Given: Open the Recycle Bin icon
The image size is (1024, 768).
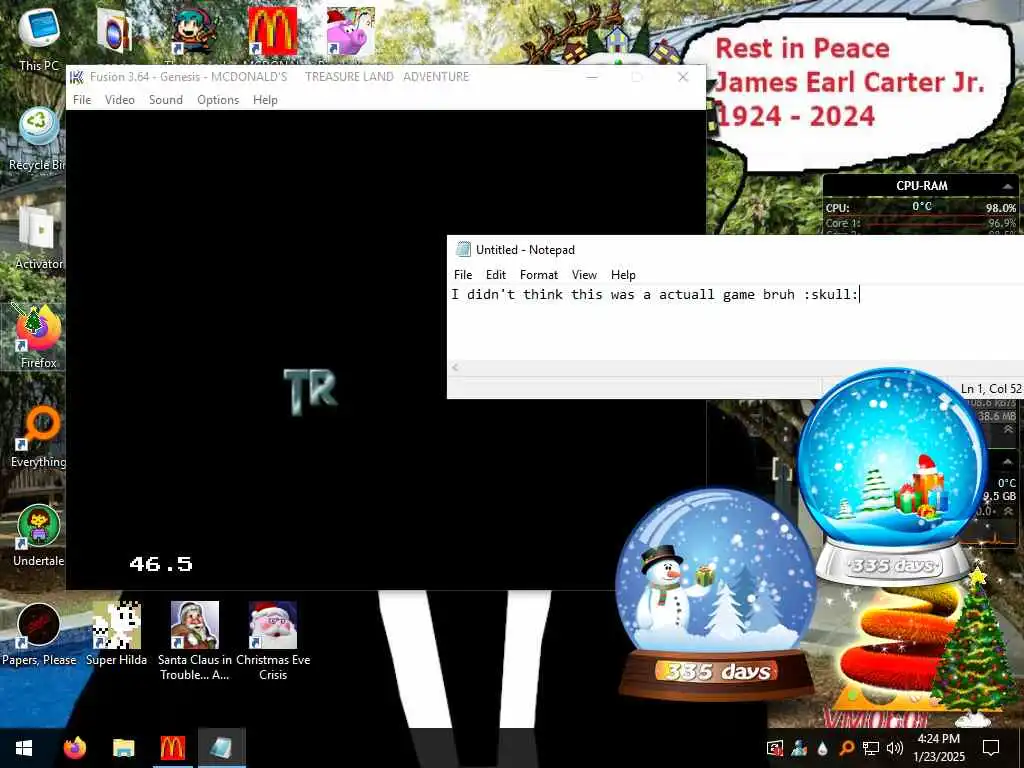Looking at the screenshot, I should [37, 138].
